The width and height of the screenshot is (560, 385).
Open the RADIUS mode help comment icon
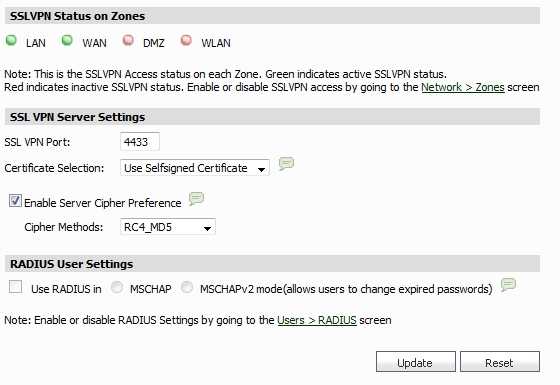(508, 285)
